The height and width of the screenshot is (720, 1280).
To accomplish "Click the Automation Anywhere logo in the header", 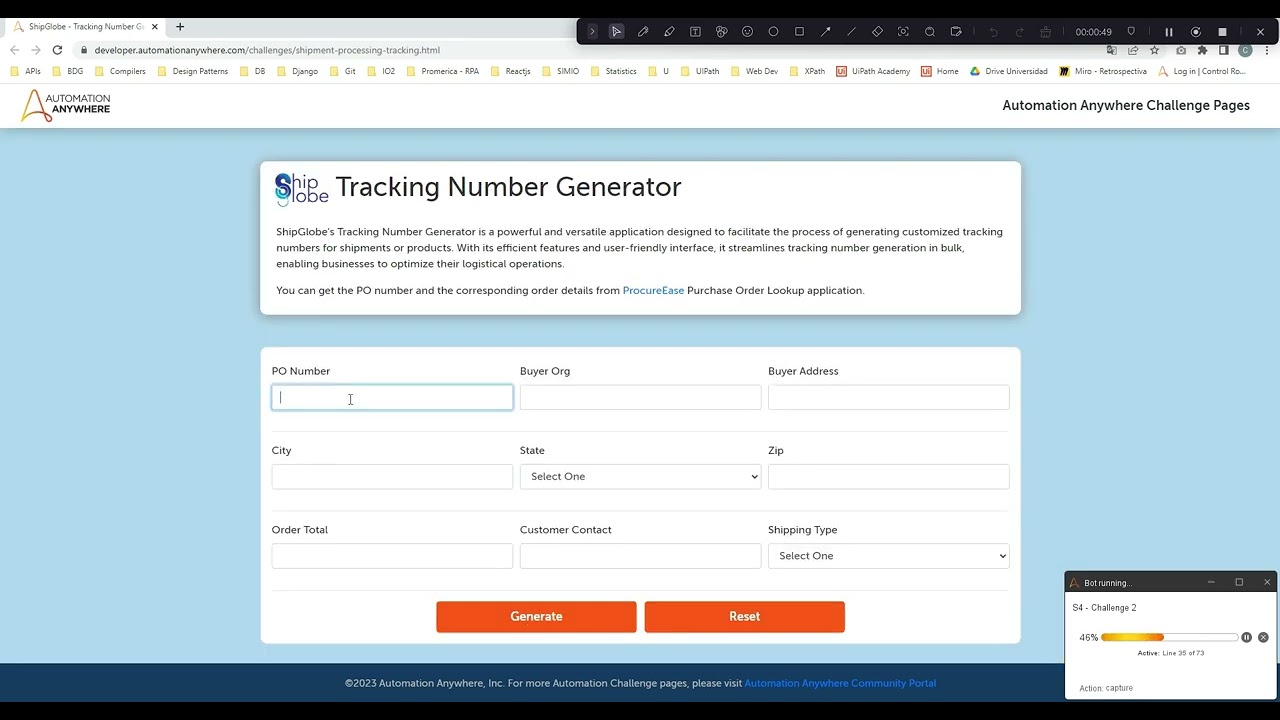I will (x=66, y=105).
